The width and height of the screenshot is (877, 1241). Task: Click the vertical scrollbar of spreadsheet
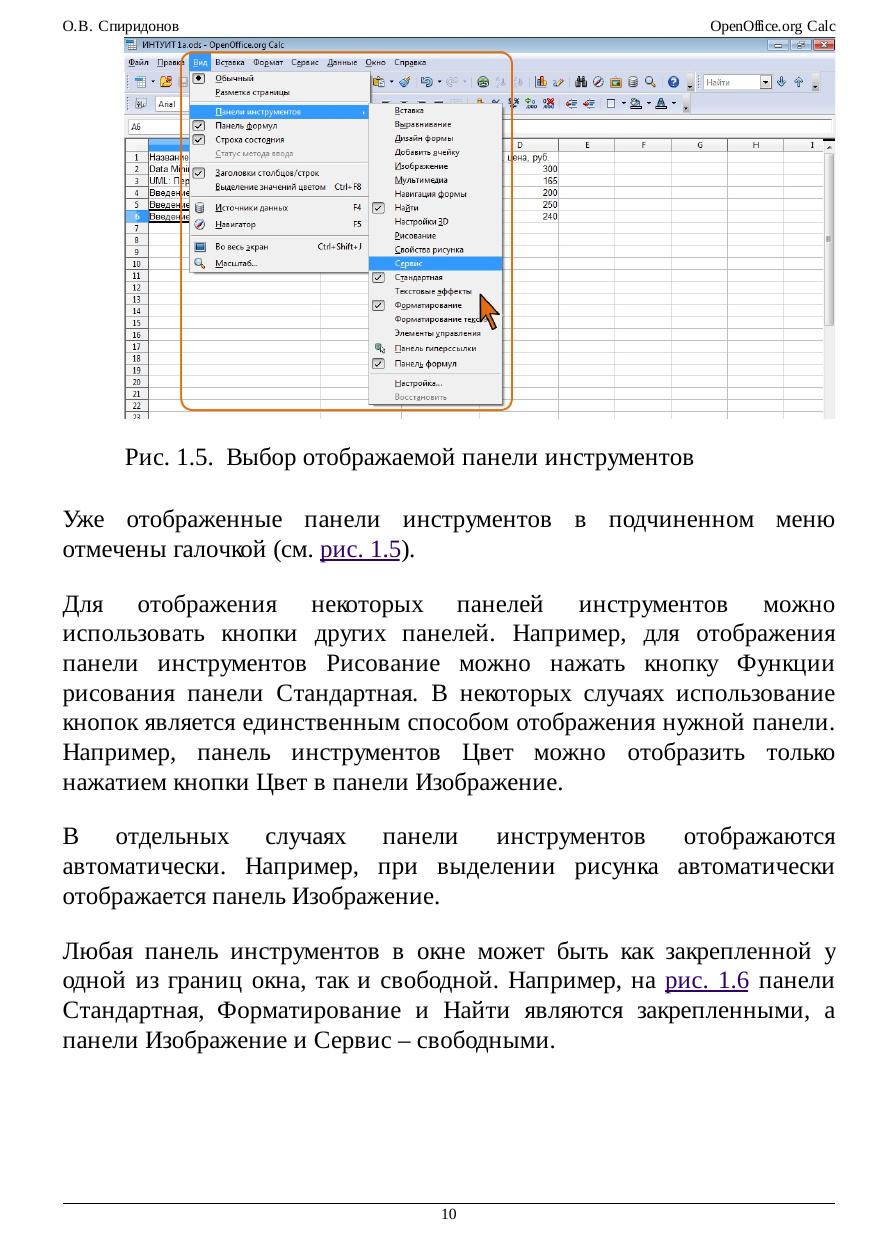point(828,240)
